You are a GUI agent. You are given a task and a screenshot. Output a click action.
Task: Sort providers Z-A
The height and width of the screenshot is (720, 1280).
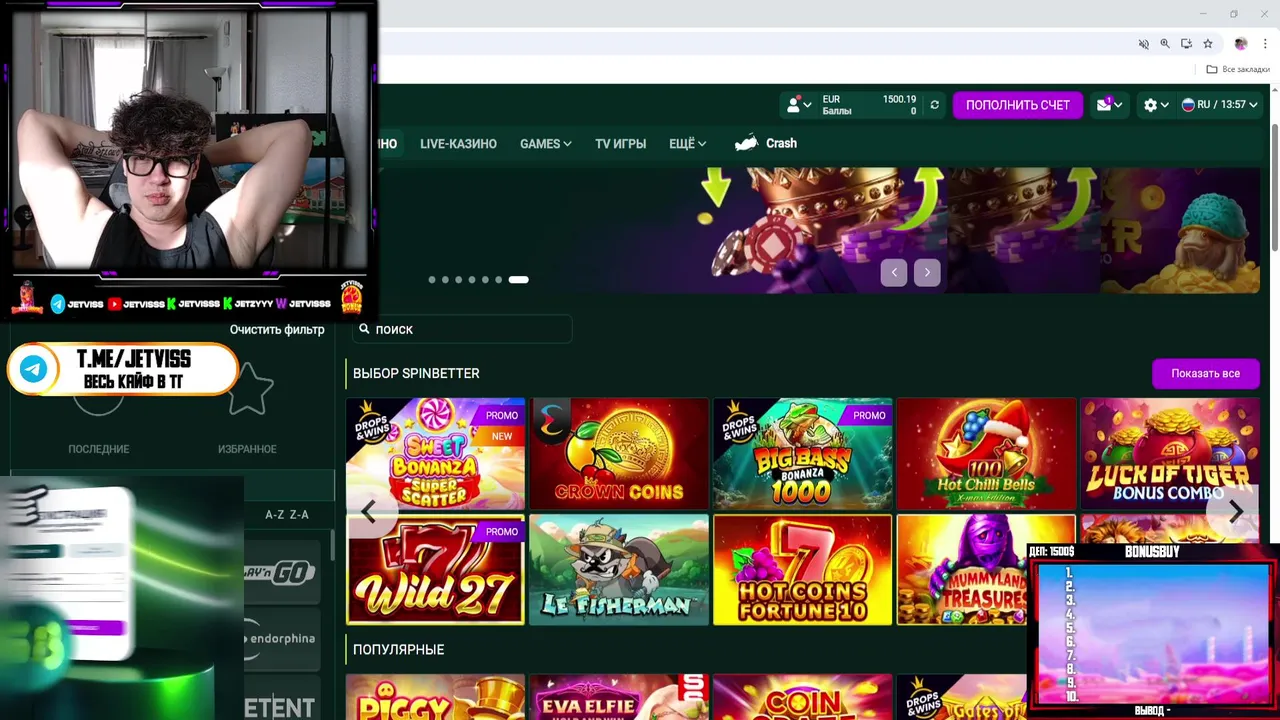click(299, 515)
